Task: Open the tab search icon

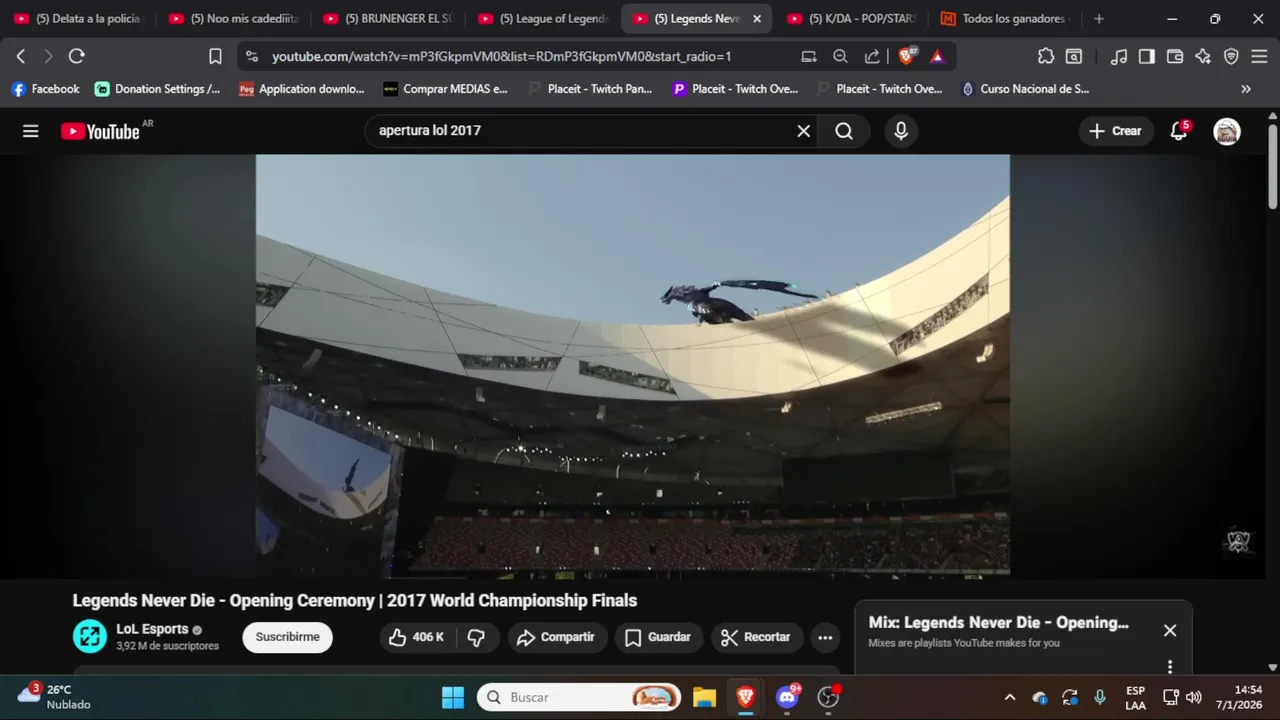Action: [x=1074, y=56]
